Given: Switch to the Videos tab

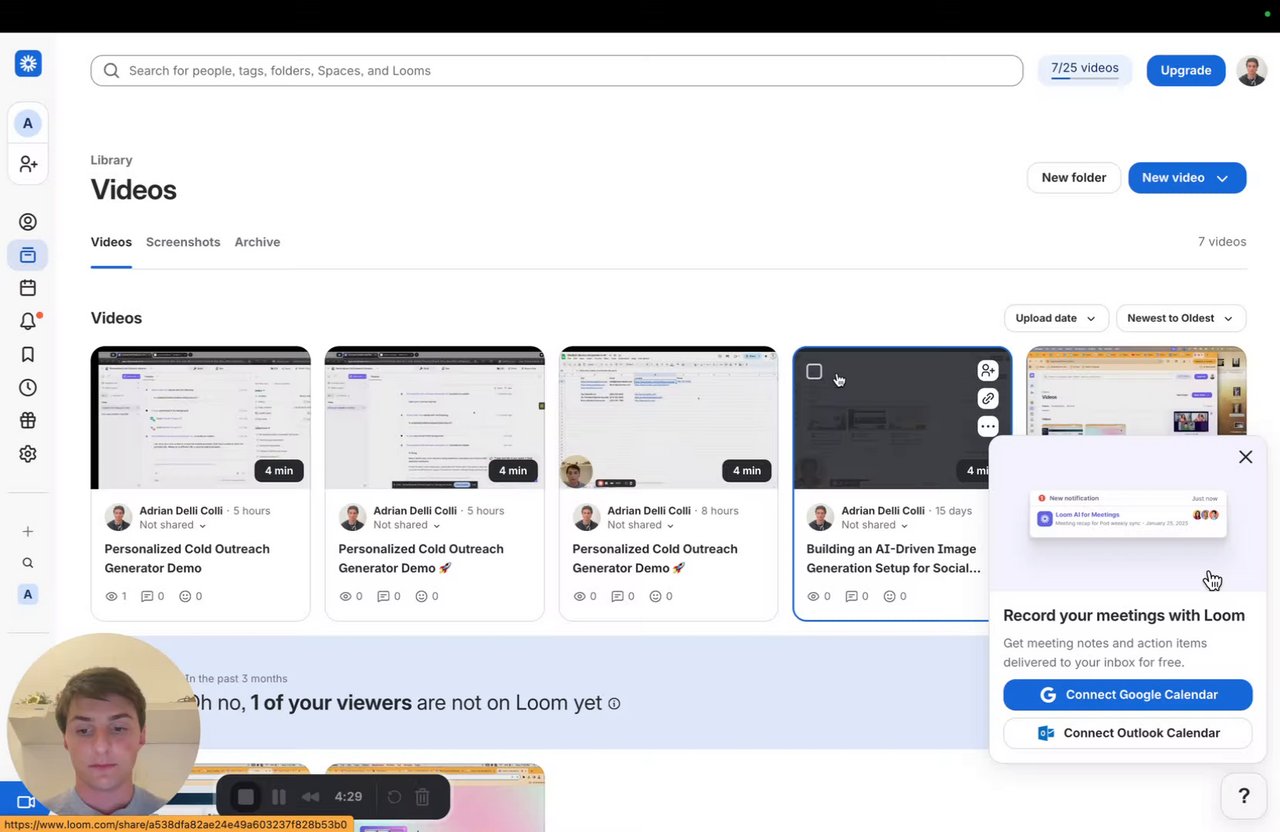Looking at the screenshot, I should pos(111,242).
